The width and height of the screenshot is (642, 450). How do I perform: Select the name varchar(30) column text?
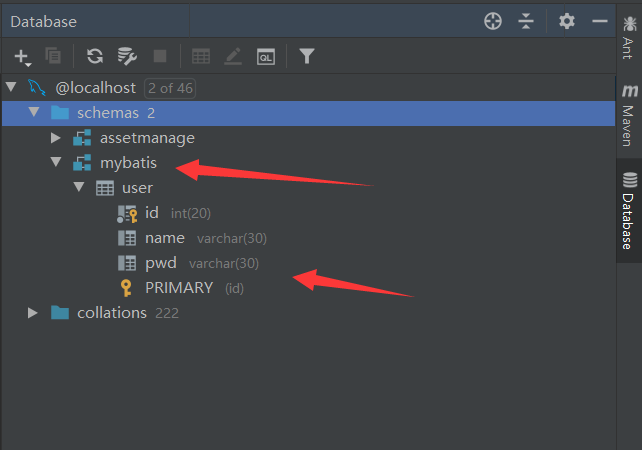[206, 238]
